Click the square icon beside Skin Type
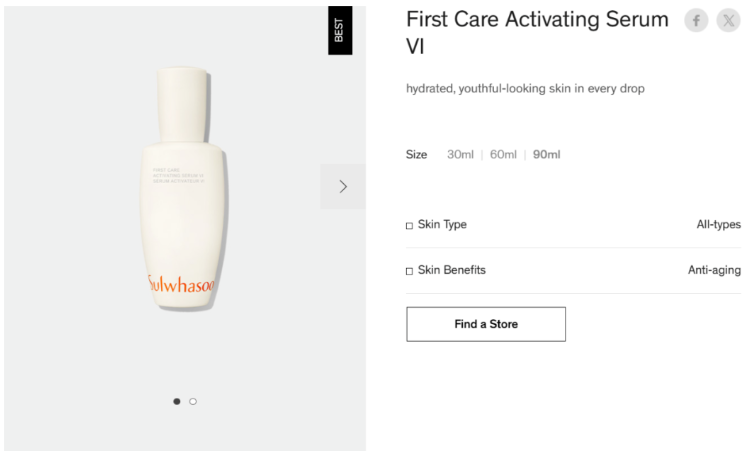The height and width of the screenshot is (457, 749). tap(409, 225)
